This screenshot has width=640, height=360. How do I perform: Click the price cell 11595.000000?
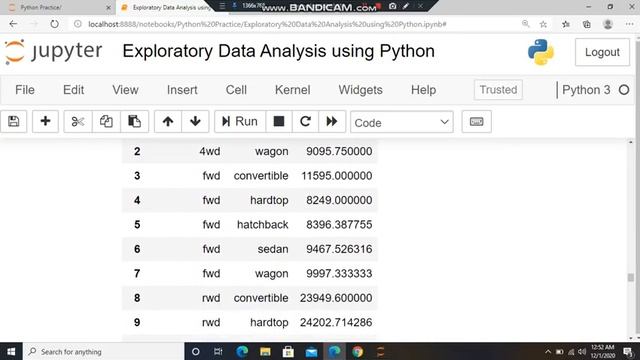337,176
